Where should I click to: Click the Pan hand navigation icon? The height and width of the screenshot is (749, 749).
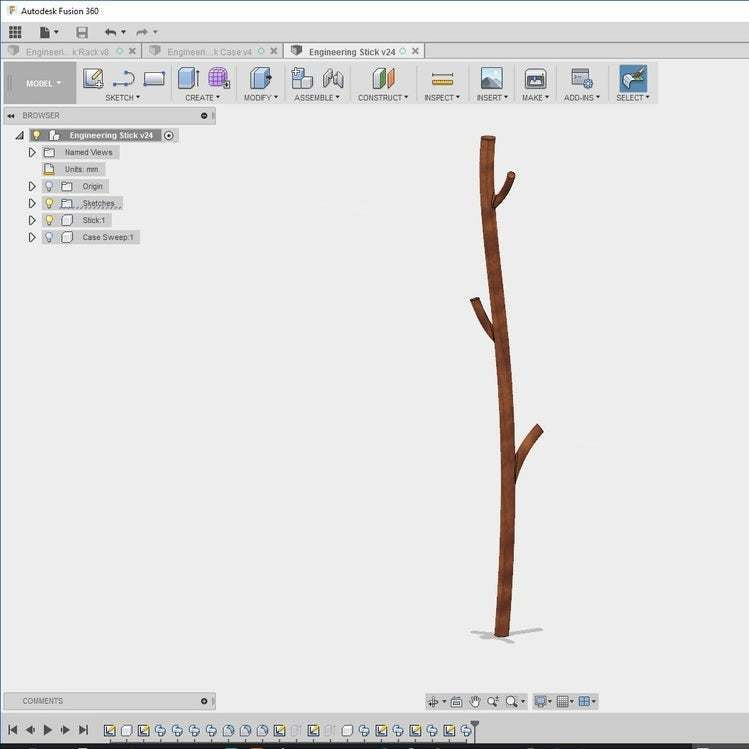pyautogui.click(x=475, y=702)
